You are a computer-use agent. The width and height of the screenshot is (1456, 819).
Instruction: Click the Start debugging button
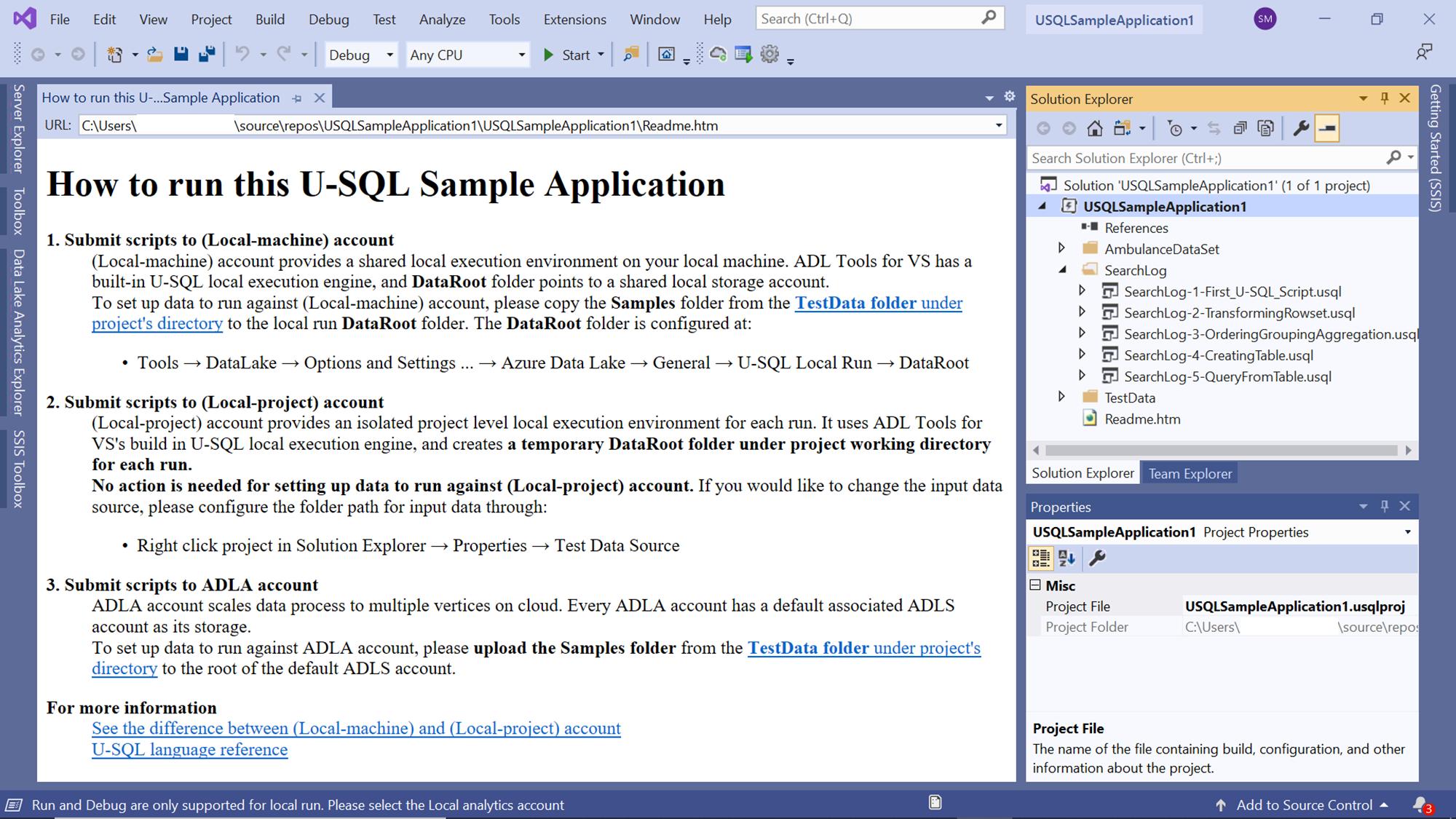567,55
